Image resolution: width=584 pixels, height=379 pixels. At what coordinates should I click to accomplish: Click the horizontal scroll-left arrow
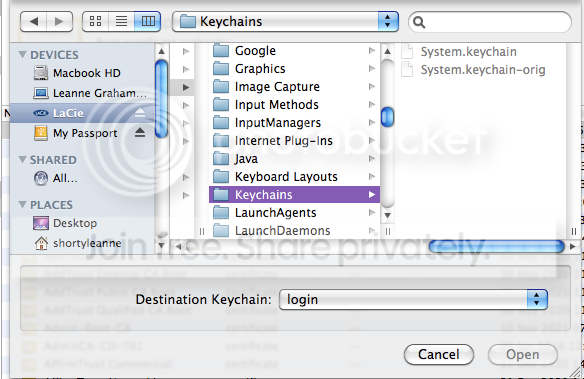(x=179, y=246)
